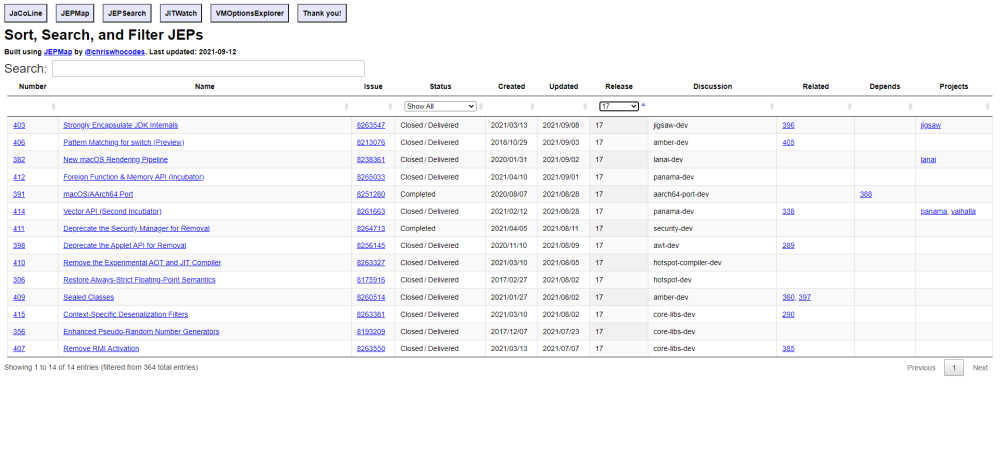1000x458 pixels.
Task: Go to the JEPSearch page
Action: (x=125, y=14)
